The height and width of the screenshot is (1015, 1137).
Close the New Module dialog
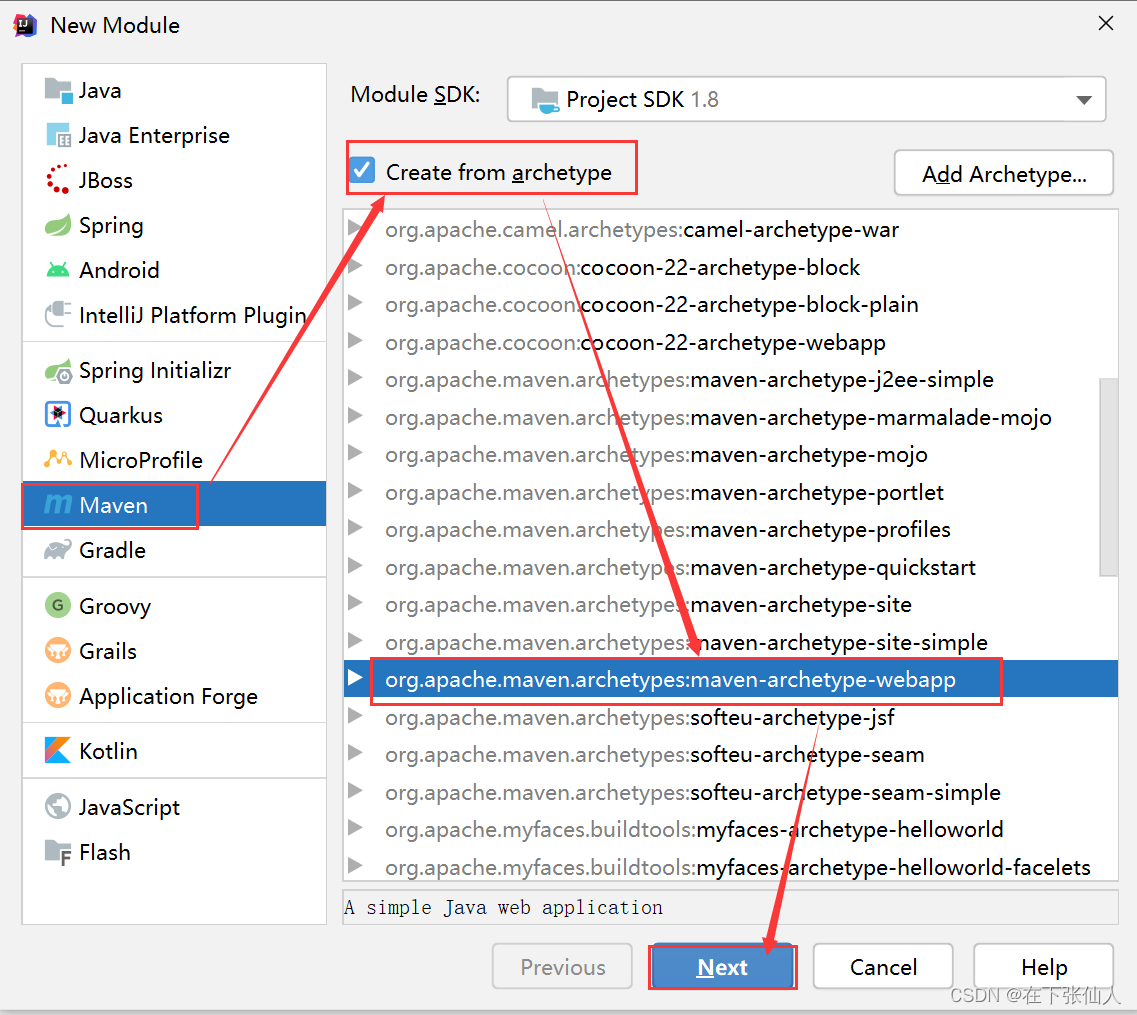point(1105,24)
